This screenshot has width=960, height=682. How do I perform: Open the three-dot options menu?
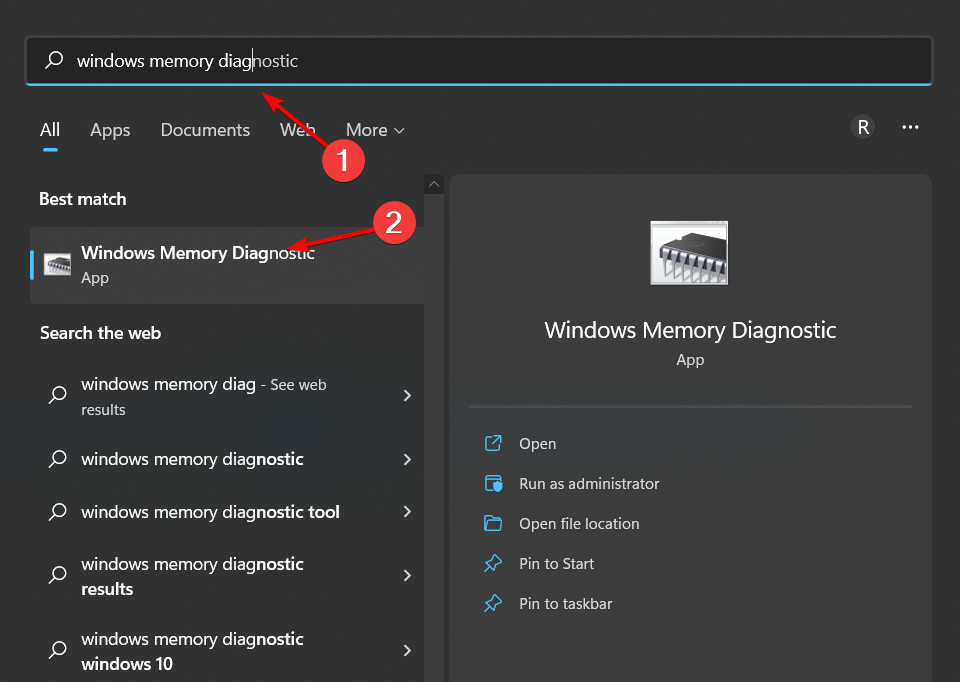pyautogui.click(x=910, y=127)
